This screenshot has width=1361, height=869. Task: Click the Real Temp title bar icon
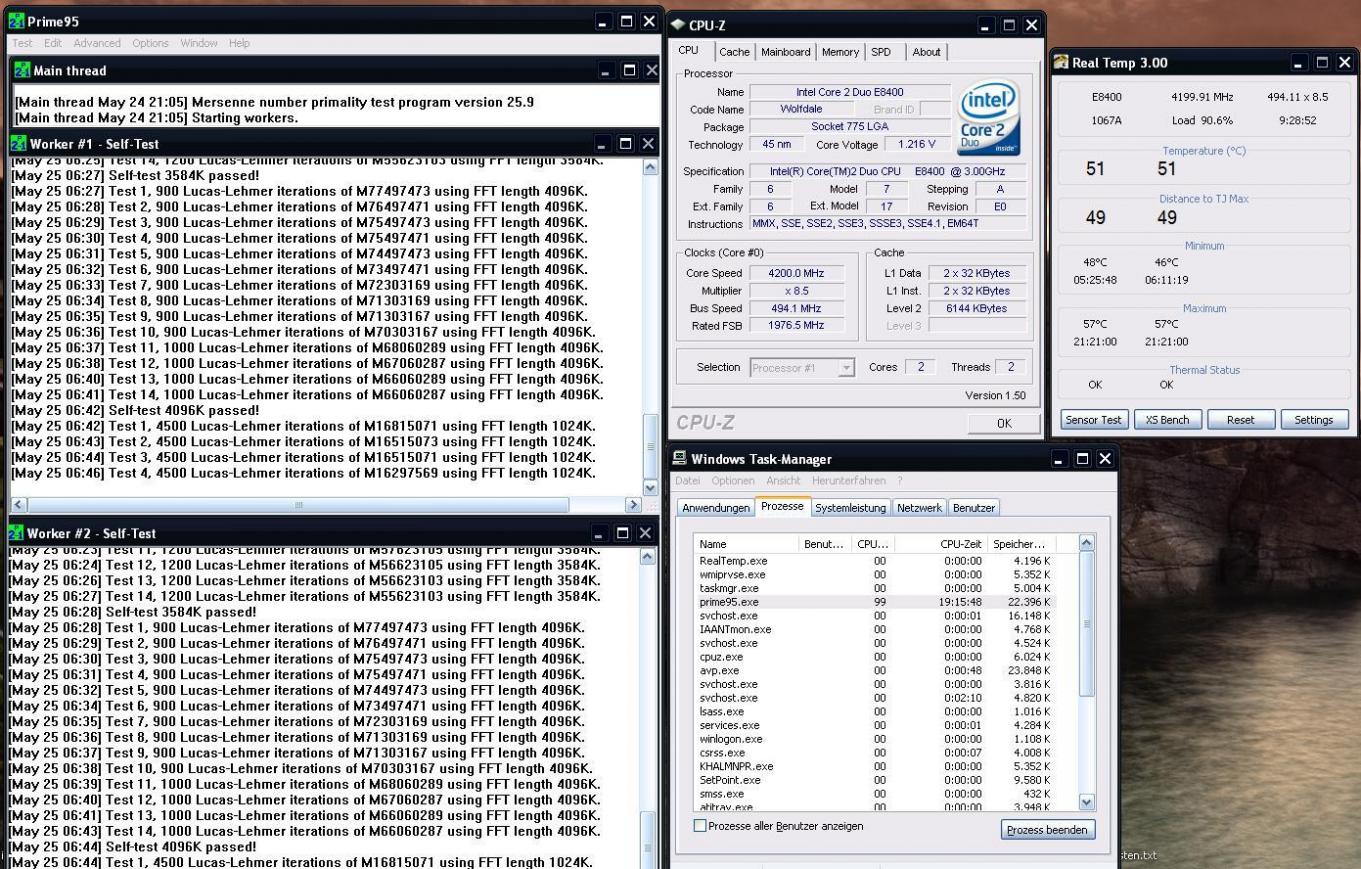[x=1061, y=62]
